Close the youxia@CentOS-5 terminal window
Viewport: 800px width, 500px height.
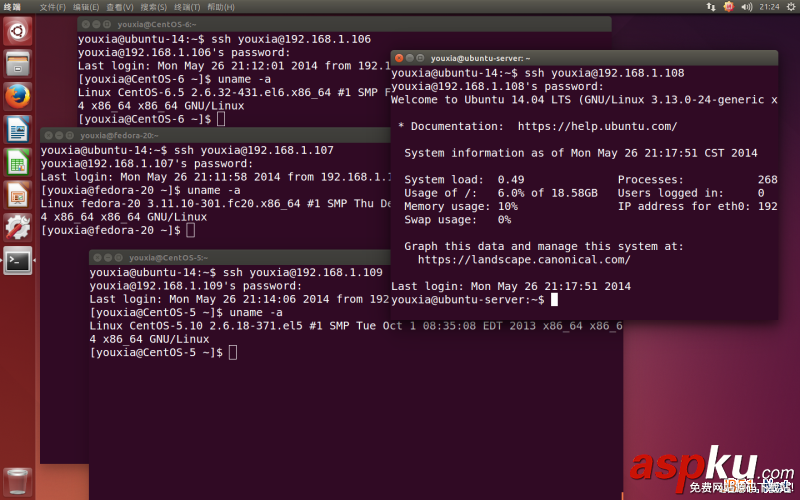pyautogui.click(x=97, y=258)
